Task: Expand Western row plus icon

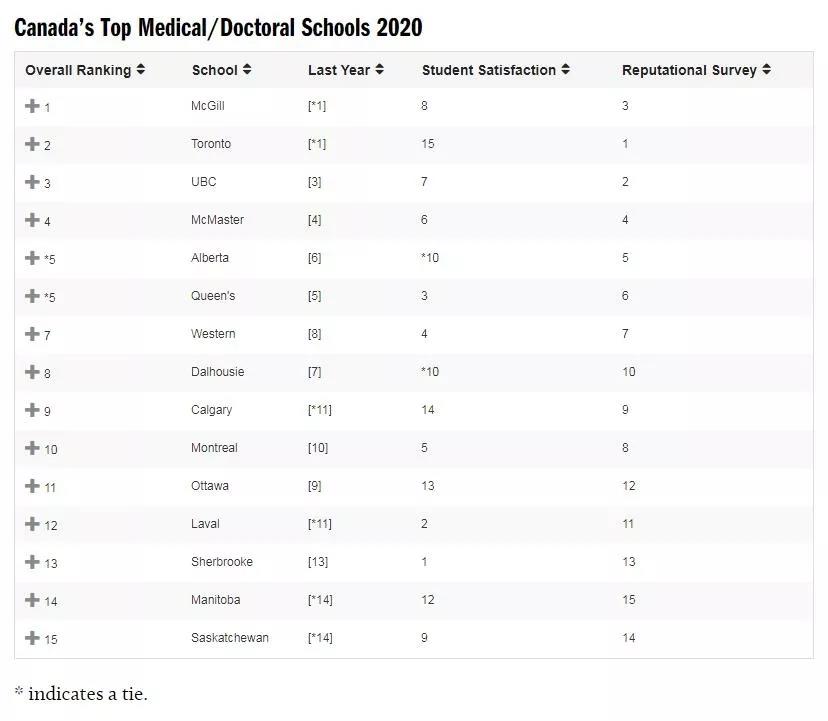Action: click(x=32, y=334)
